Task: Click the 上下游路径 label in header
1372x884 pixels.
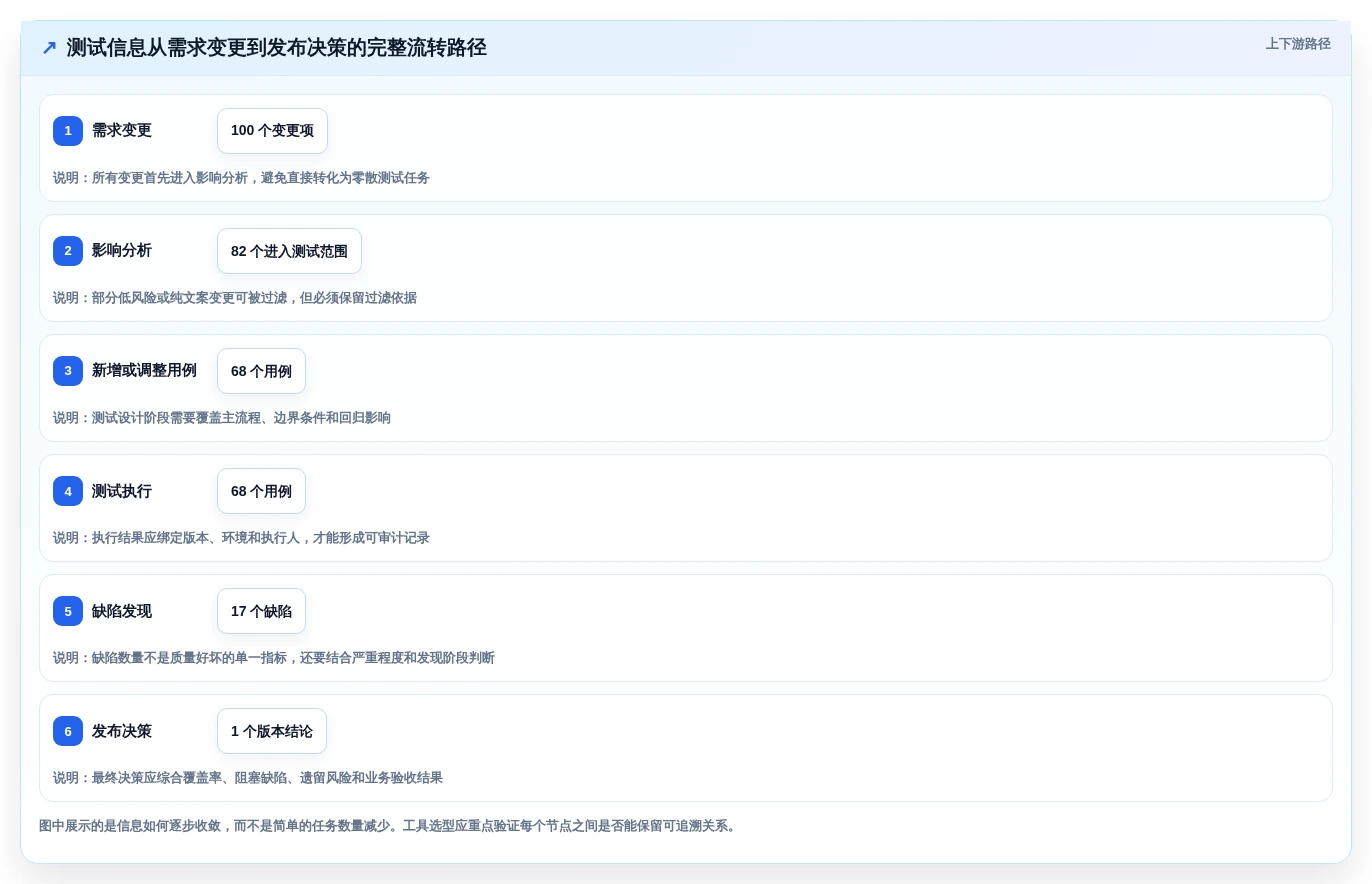Action: point(1298,44)
